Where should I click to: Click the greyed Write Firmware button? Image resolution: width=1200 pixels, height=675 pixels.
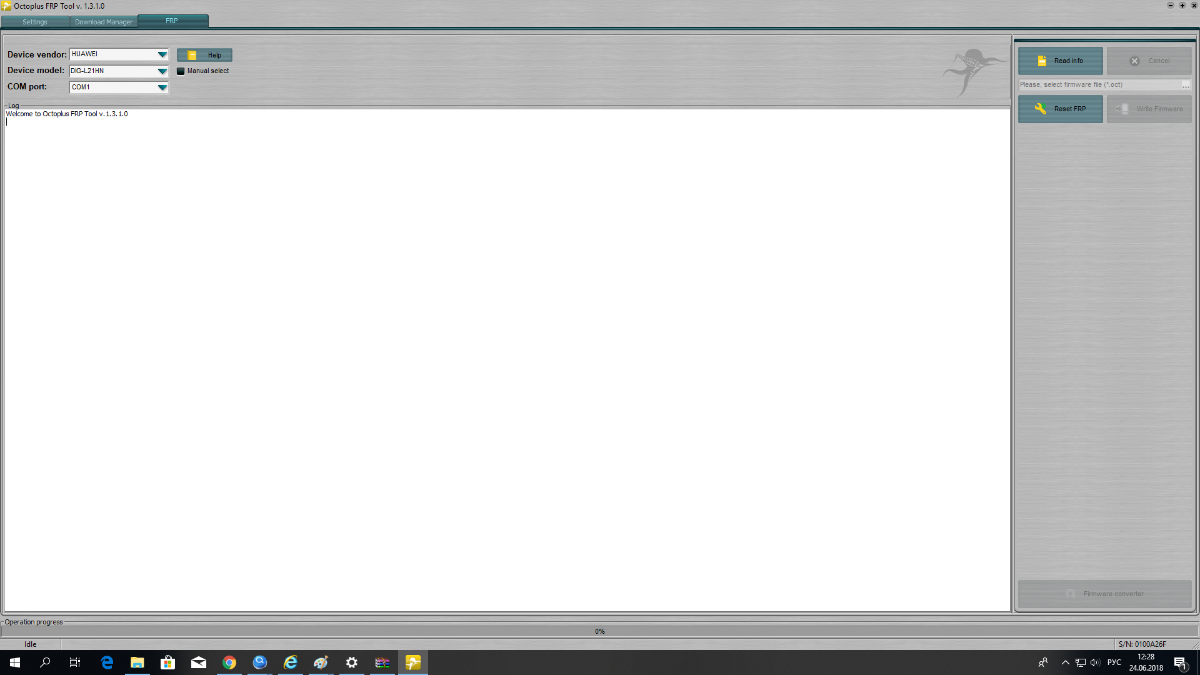(x=1149, y=109)
